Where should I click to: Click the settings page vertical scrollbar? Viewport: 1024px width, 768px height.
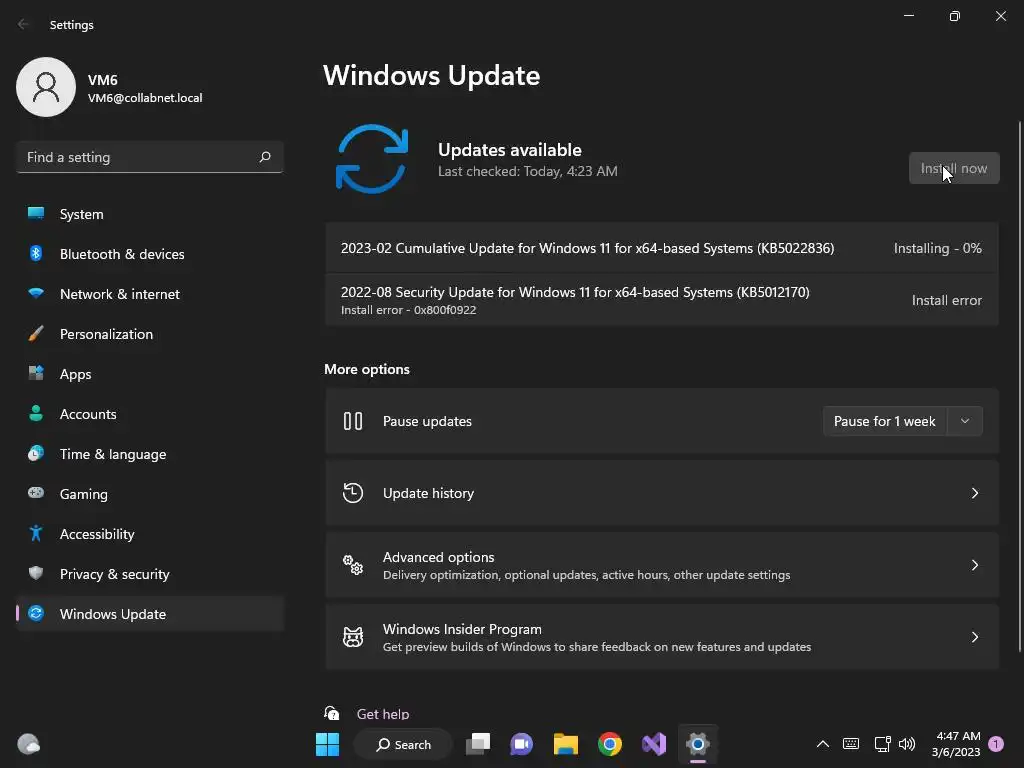[x=1020, y=386]
